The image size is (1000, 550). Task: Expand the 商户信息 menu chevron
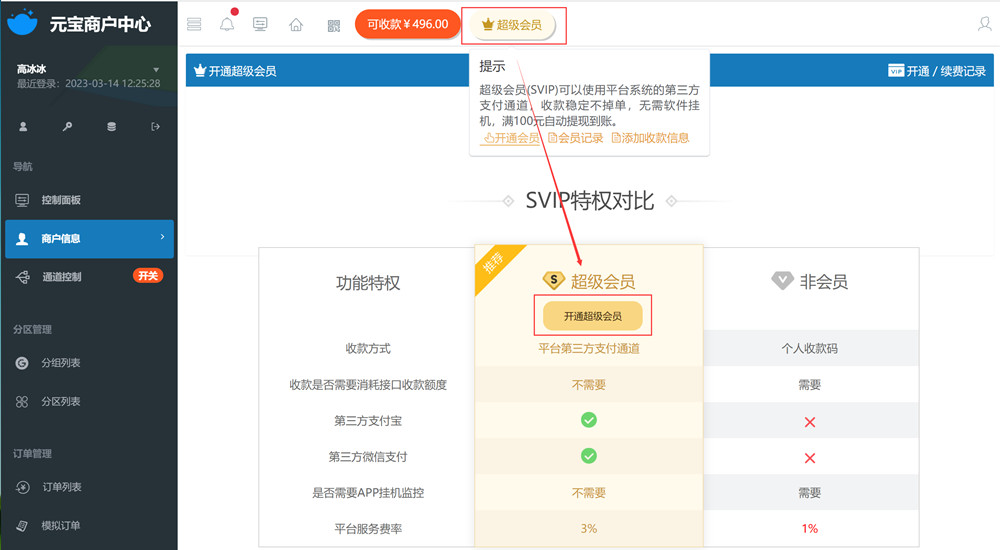(x=162, y=238)
